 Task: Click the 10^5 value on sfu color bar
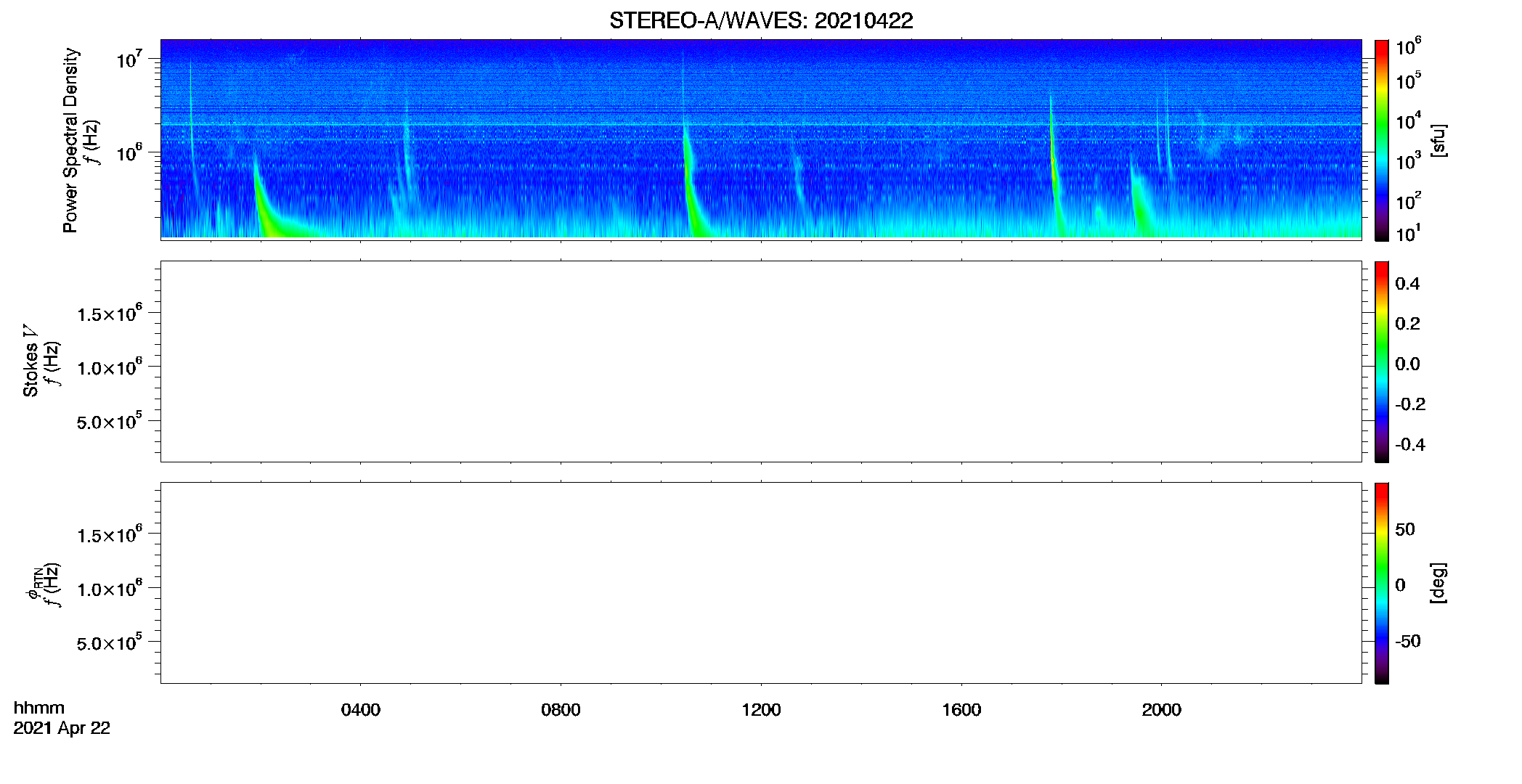click(x=1409, y=81)
